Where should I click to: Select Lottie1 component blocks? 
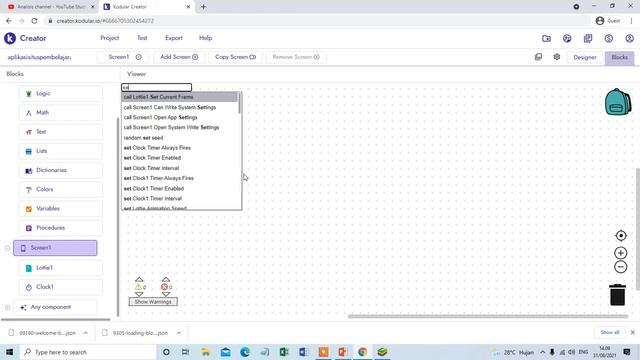pyautogui.click(x=60, y=268)
